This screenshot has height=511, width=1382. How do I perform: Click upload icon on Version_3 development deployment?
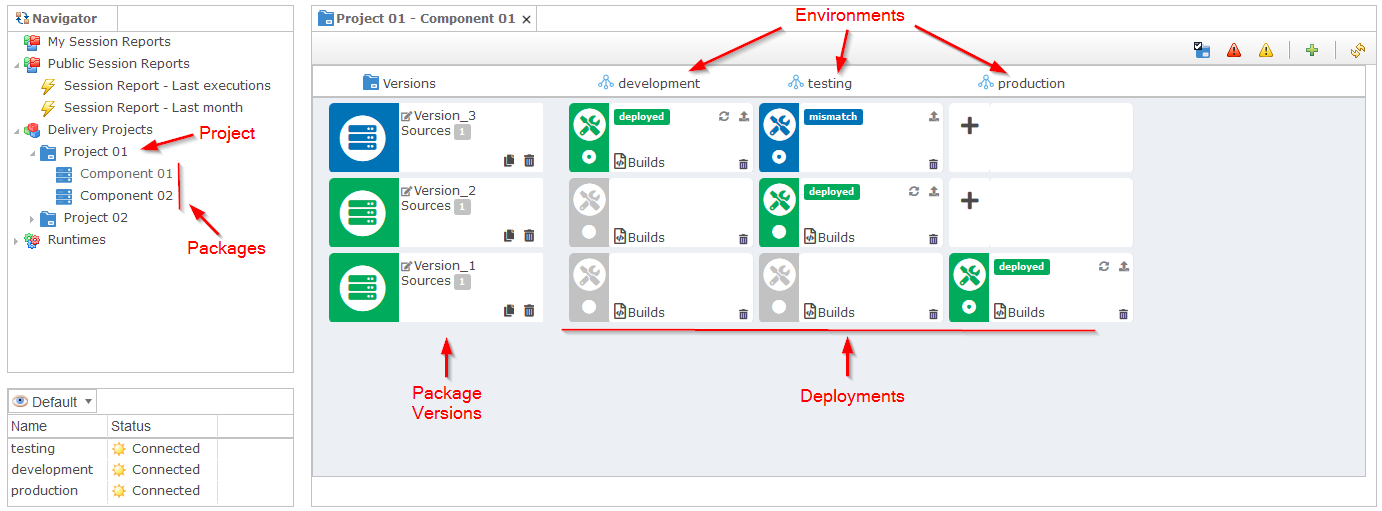[x=743, y=116]
